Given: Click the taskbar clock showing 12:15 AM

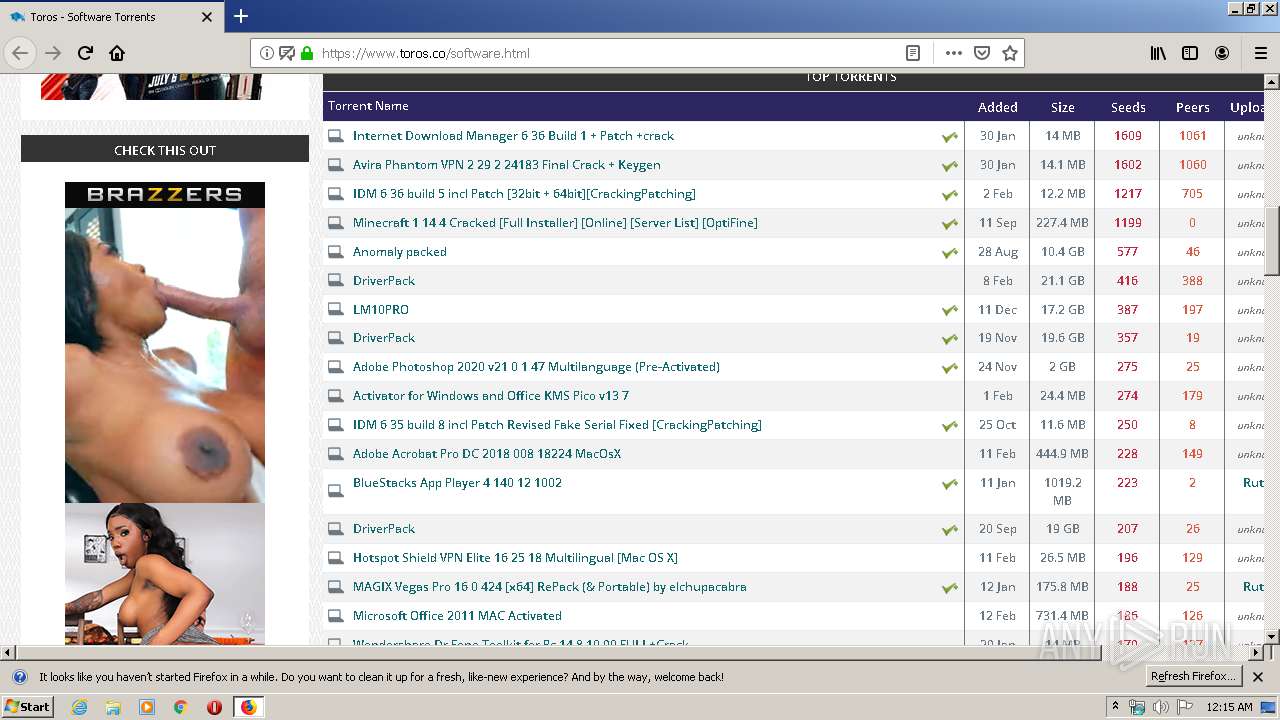Looking at the screenshot, I should (x=1229, y=707).
